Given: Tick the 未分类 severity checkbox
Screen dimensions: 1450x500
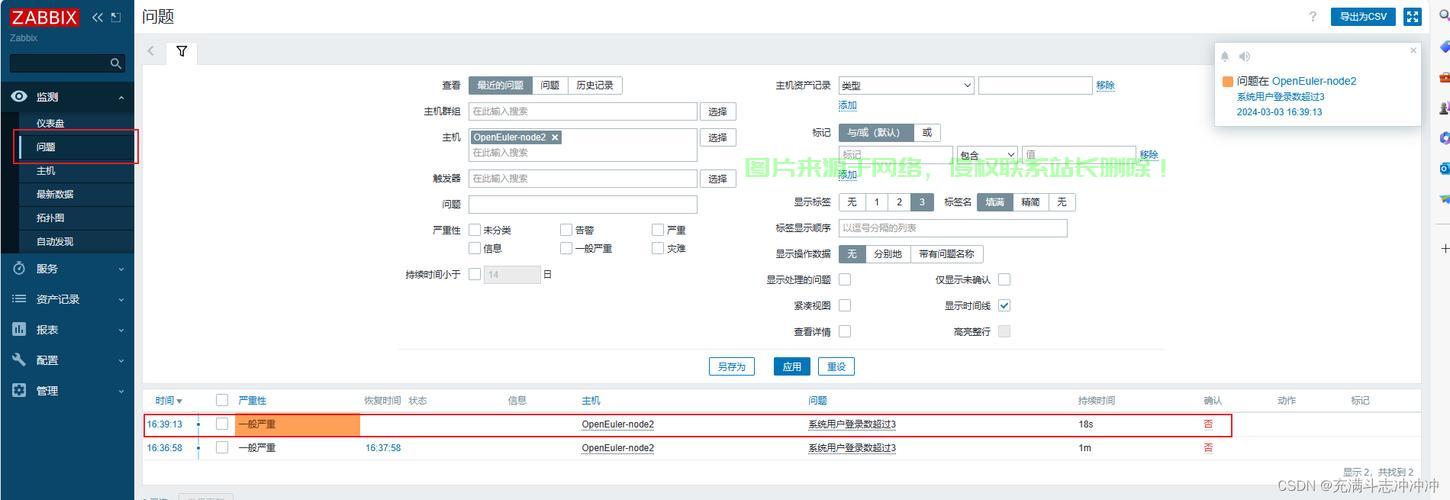Looking at the screenshot, I should tap(475, 230).
